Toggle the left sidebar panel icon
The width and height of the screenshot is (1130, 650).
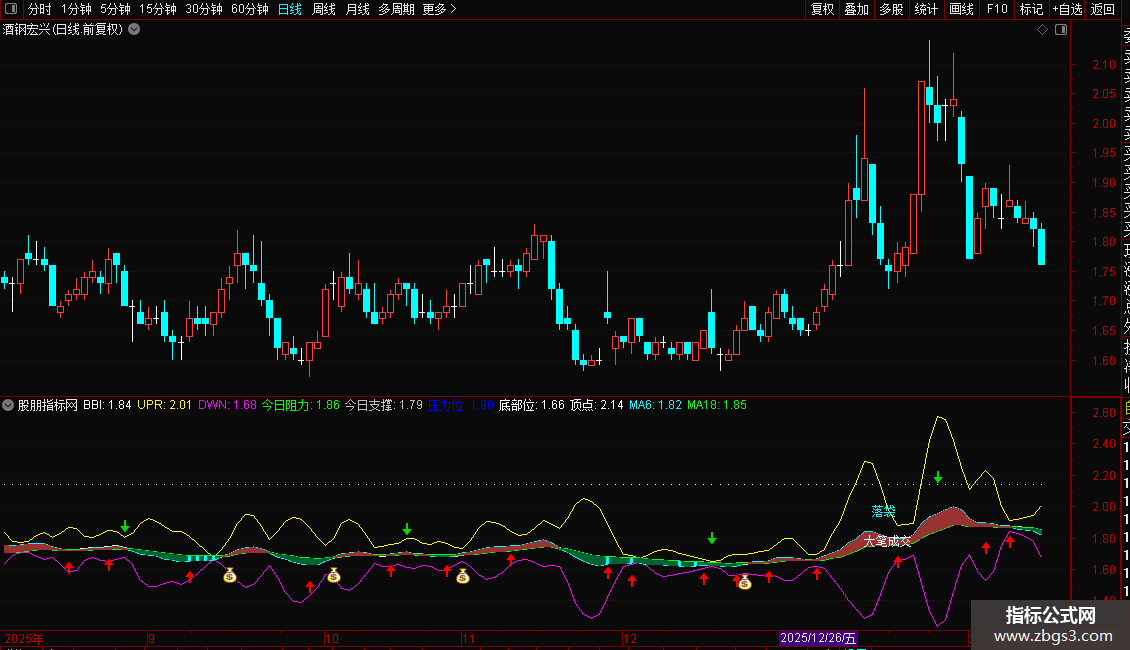click(x=9, y=9)
